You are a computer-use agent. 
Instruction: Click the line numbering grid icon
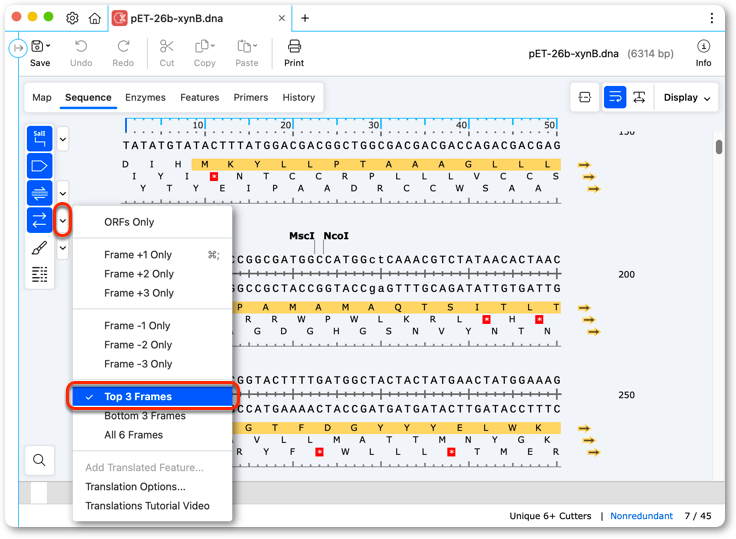point(39,274)
